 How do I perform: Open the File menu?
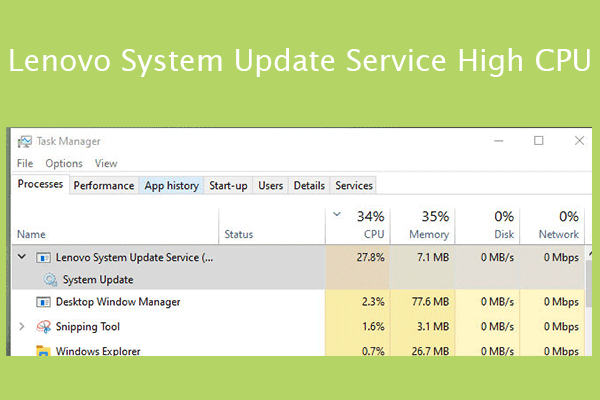click(x=25, y=163)
